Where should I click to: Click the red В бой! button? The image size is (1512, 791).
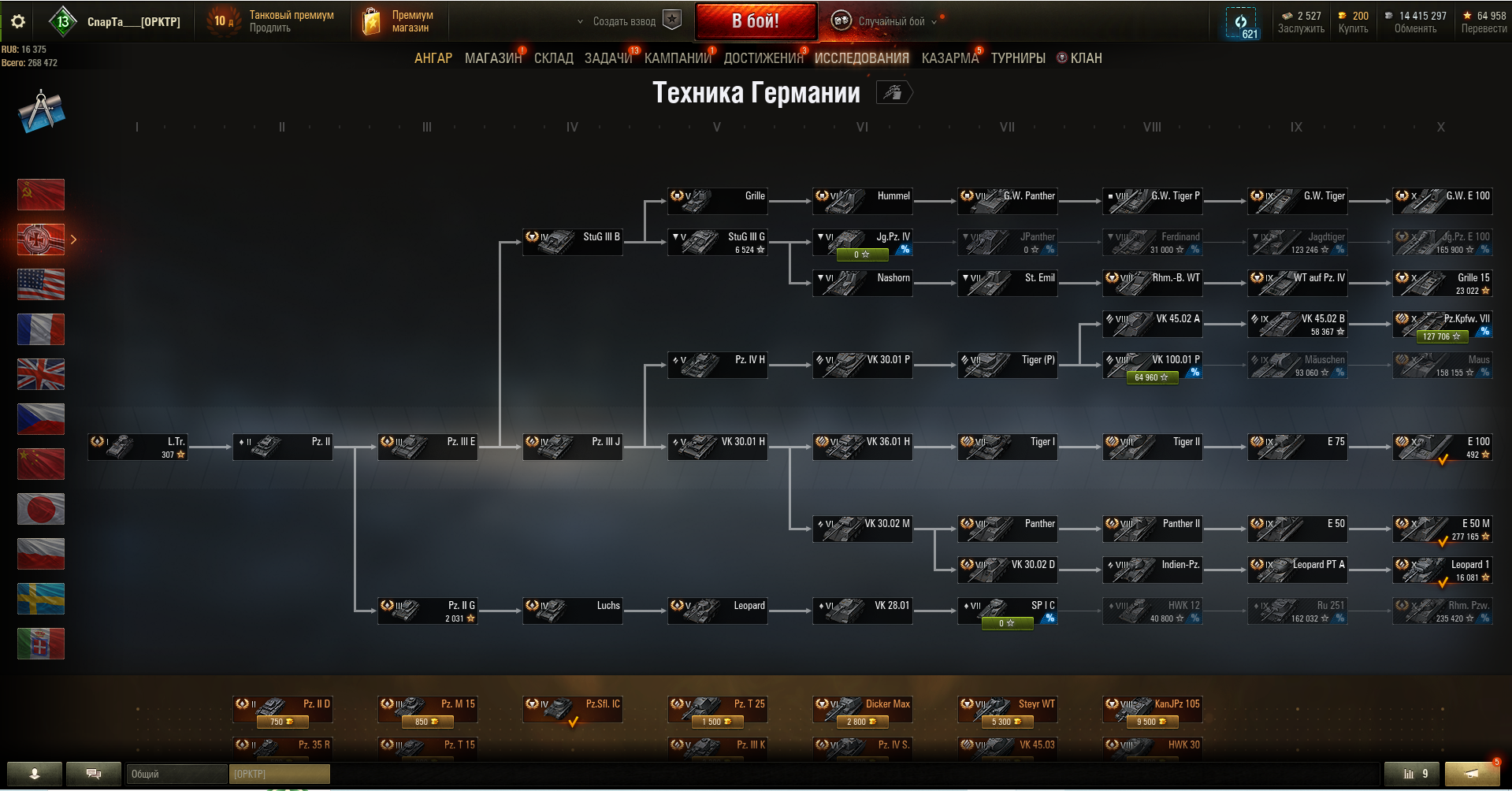pyautogui.click(x=756, y=21)
